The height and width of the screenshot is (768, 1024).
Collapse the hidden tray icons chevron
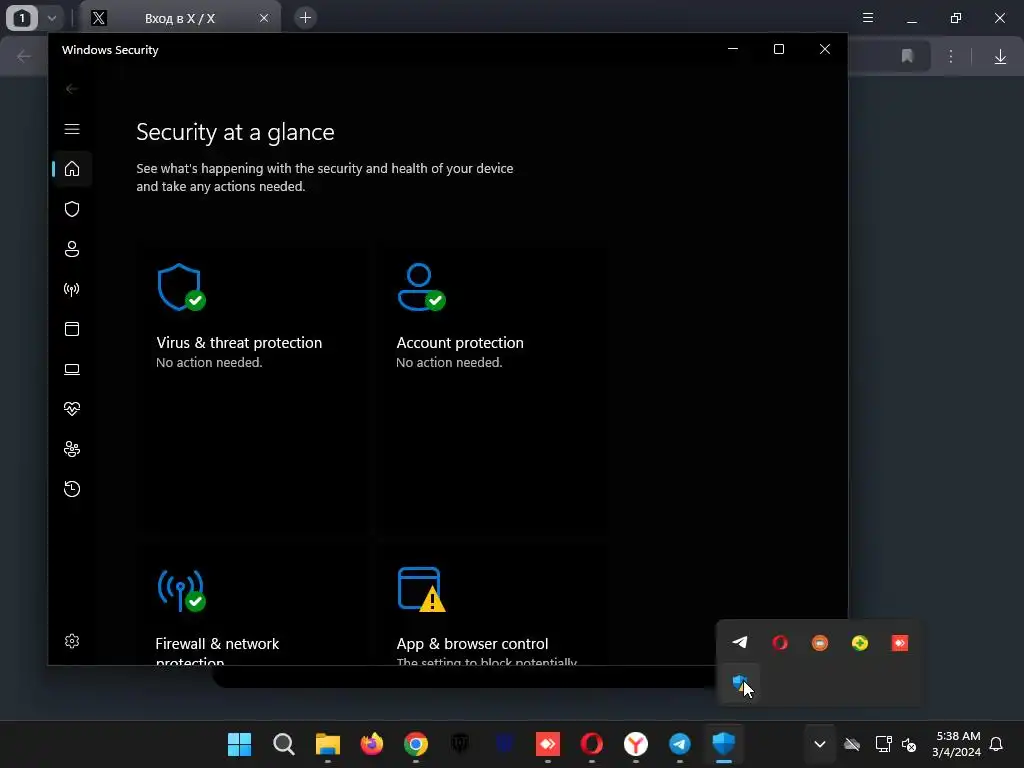(x=820, y=744)
